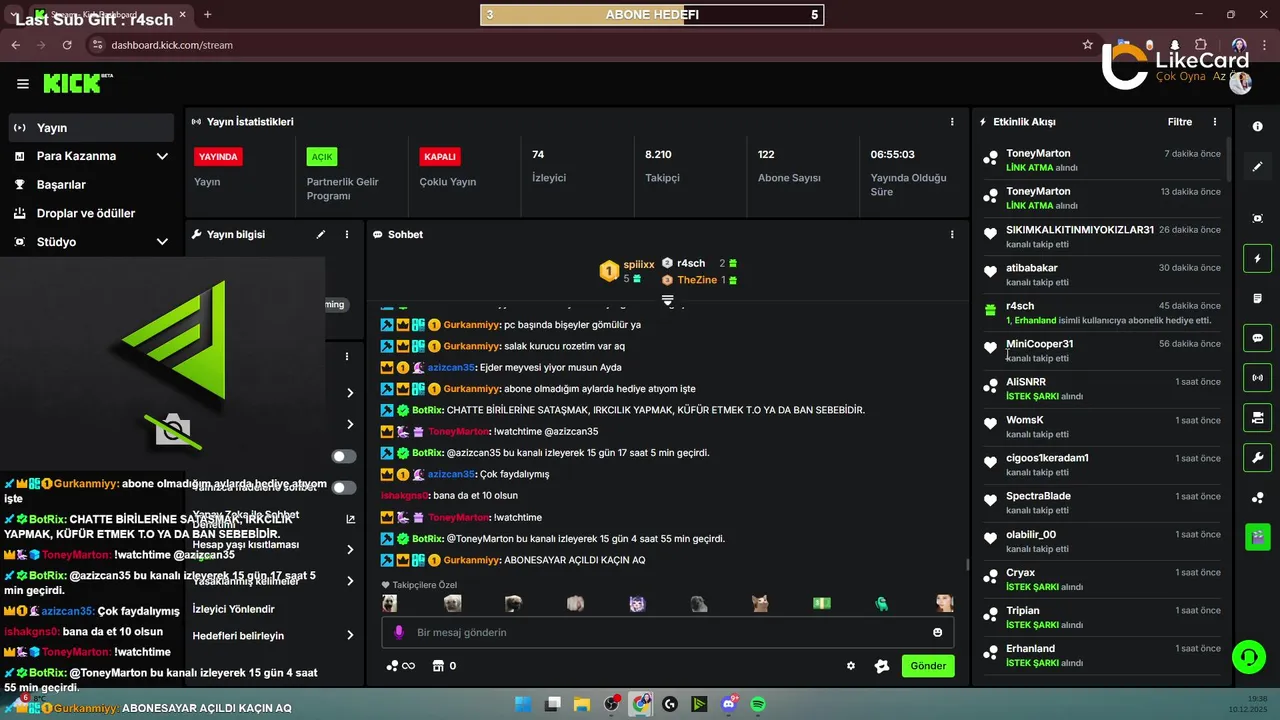Viewport: 1280px width, 720px height.
Task: Open a new browser tab
Action: tap(208, 14)
